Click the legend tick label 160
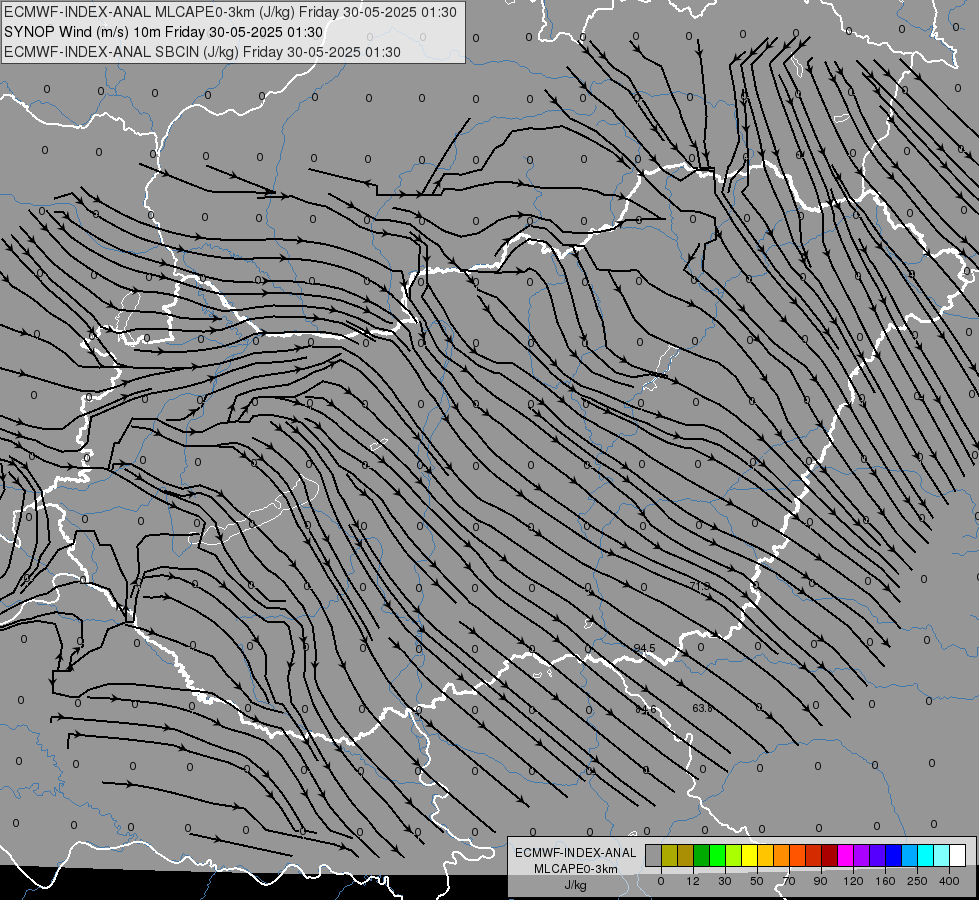 tap(885, 881)
